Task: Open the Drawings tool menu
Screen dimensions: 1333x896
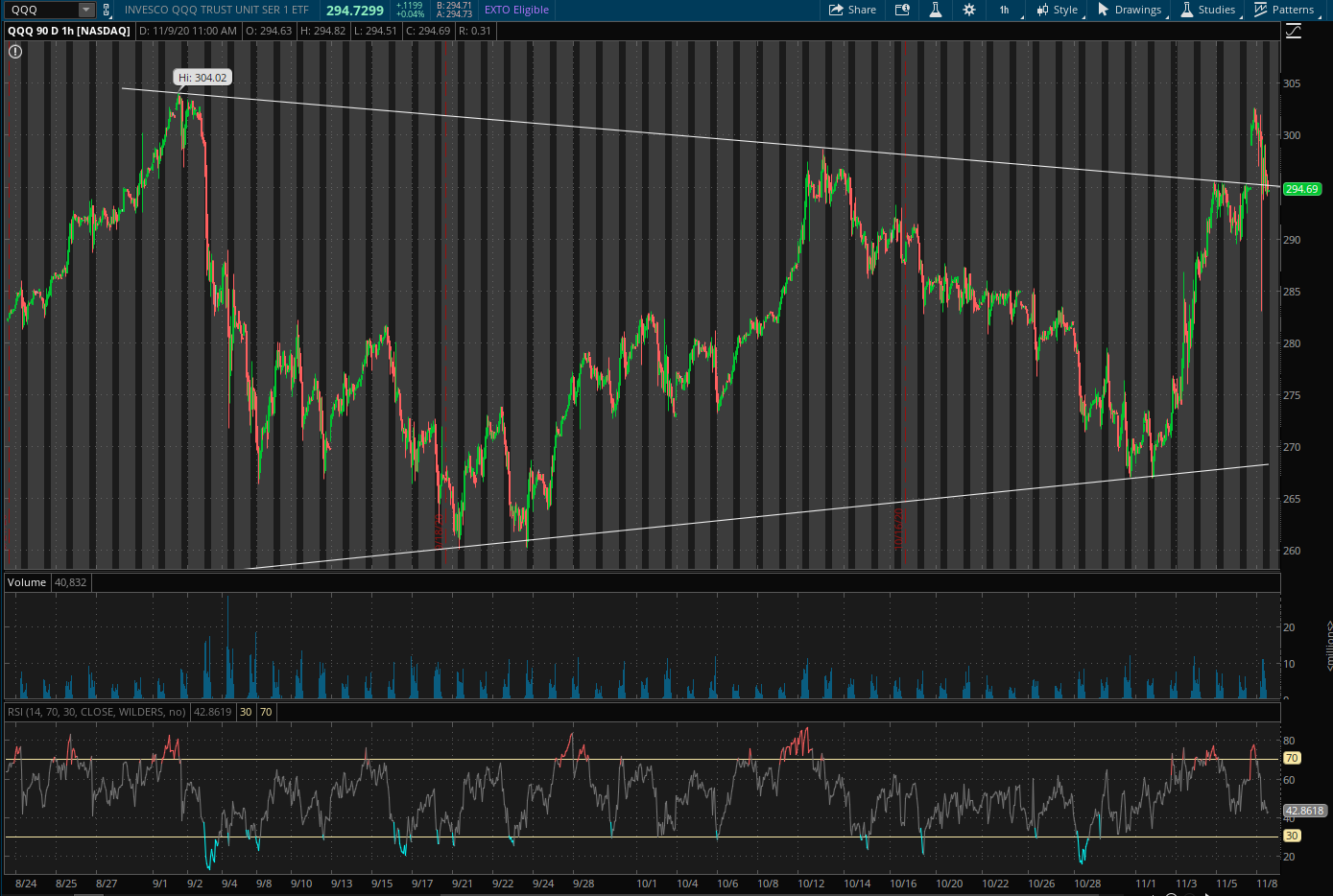Action: (x=1131, y=10)
